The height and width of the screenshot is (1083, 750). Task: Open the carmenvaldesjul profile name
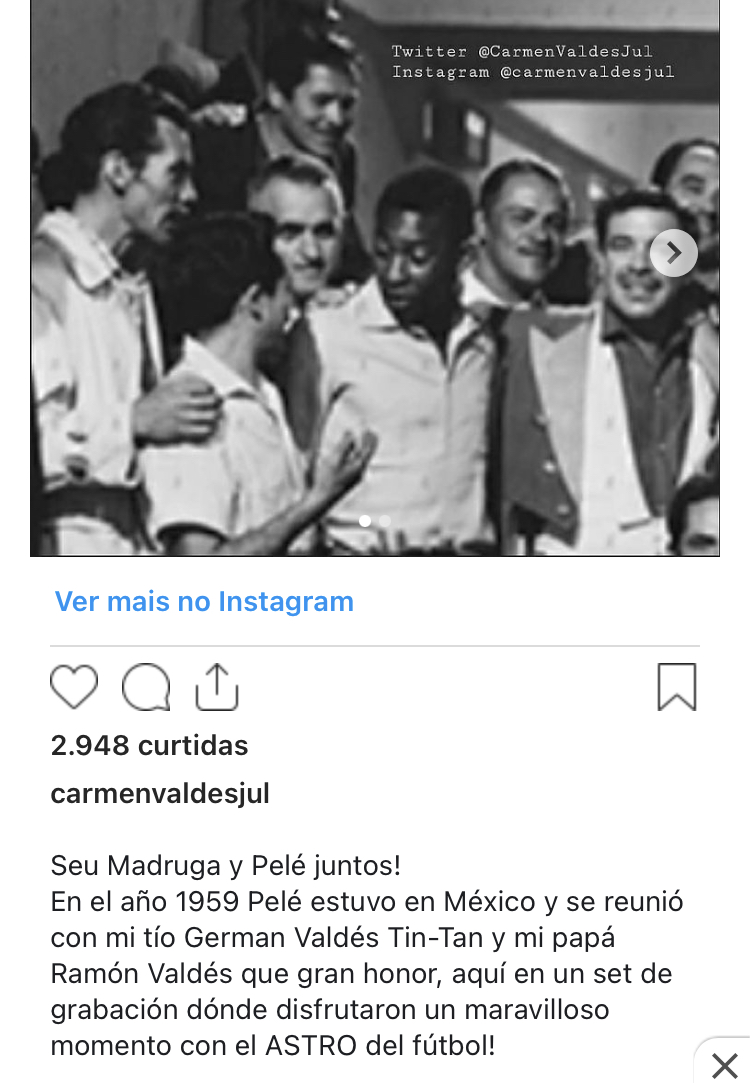tap(160, 794)
